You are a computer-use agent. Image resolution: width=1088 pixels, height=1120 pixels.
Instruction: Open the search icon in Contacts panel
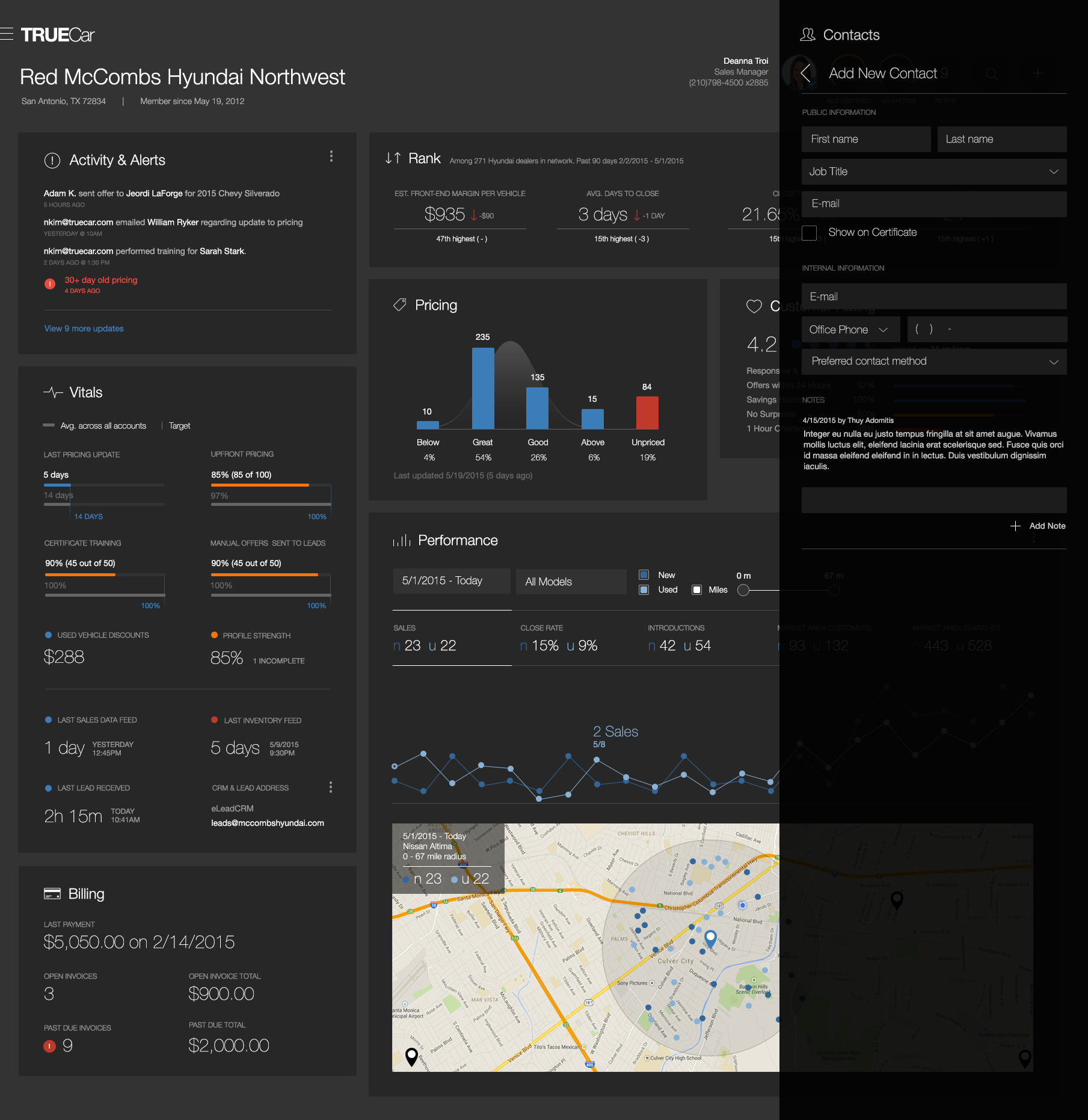tap(991, 73)
